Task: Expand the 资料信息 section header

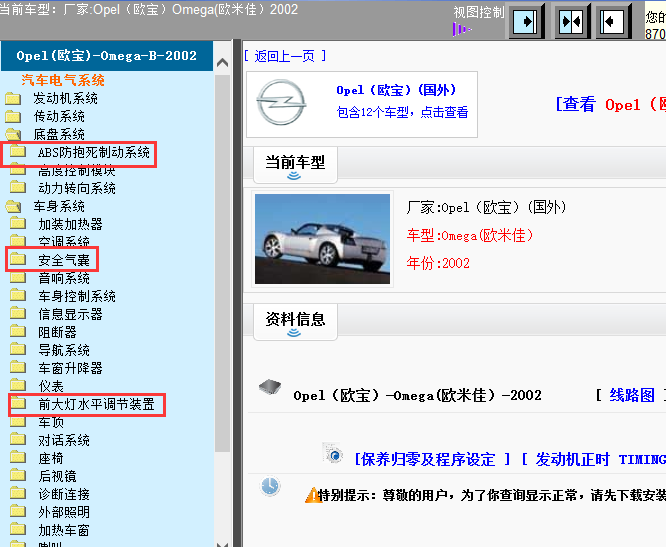Action: click(x=295, y=321)
